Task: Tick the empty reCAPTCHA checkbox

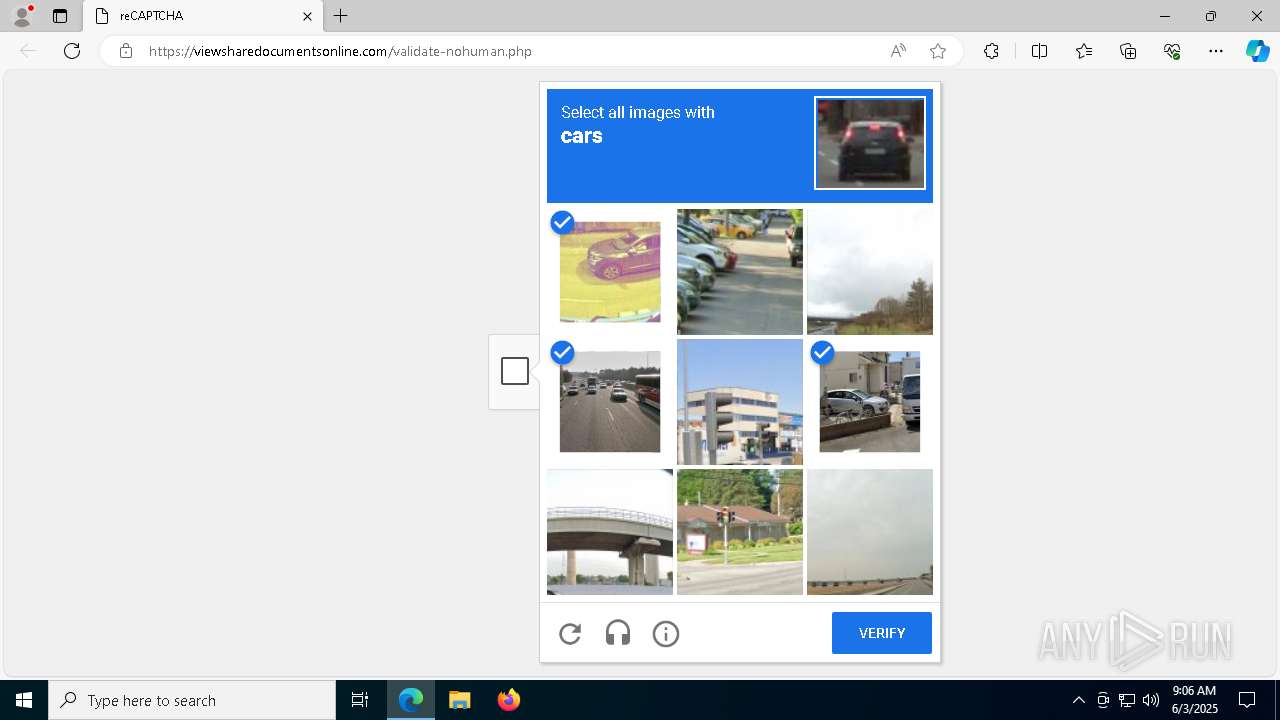Action: (x=515, y=371)
